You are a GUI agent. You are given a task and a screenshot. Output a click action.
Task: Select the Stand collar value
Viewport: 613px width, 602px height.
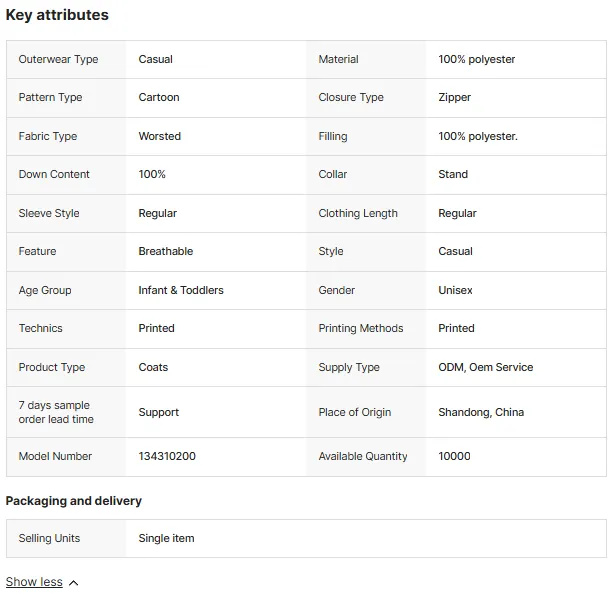point(453,174)
